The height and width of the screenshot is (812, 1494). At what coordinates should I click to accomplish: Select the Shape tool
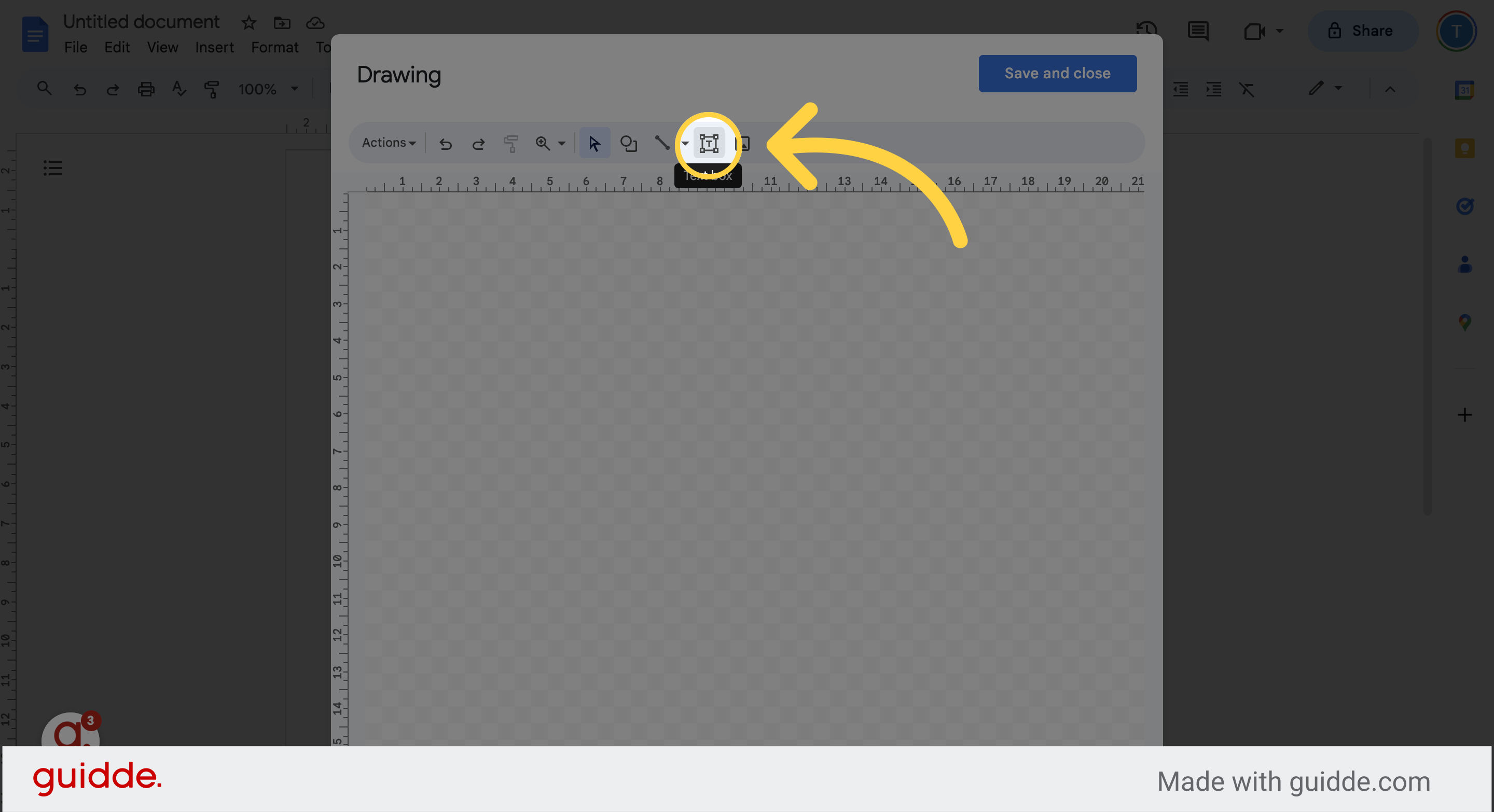coord(629,143)
